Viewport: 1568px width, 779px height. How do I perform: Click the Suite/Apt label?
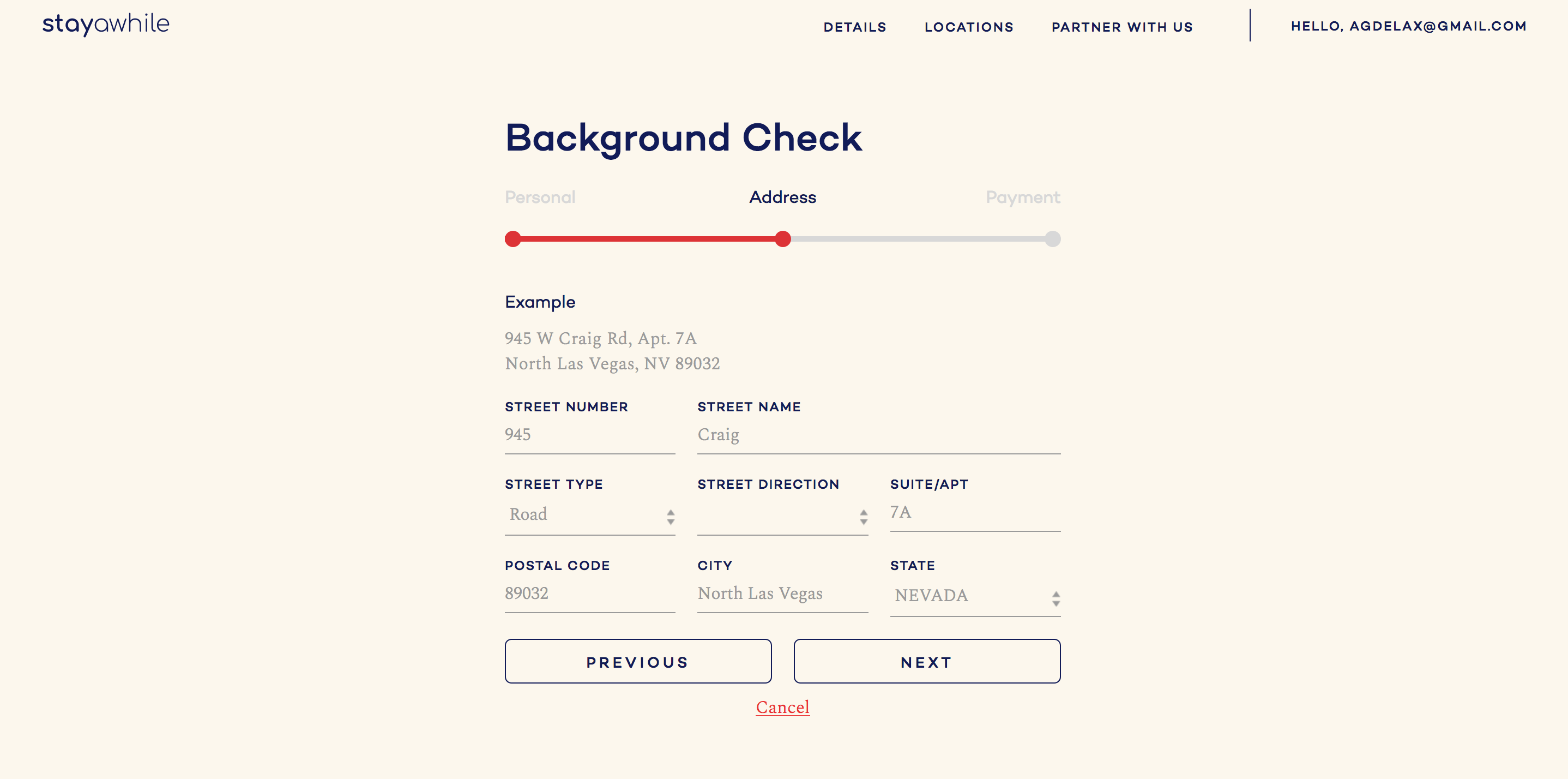[x=929, y=484]
